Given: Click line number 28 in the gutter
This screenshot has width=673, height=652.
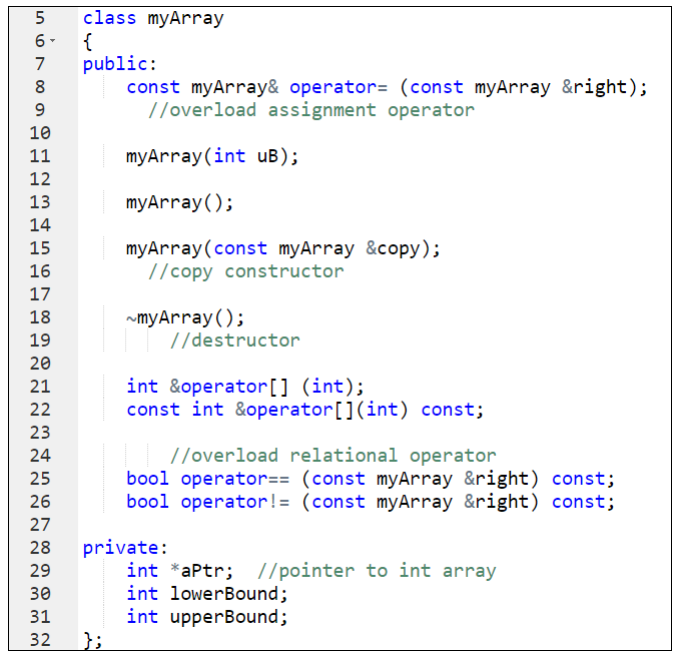Looking at the screenshot, I should [x=40, y=548].
